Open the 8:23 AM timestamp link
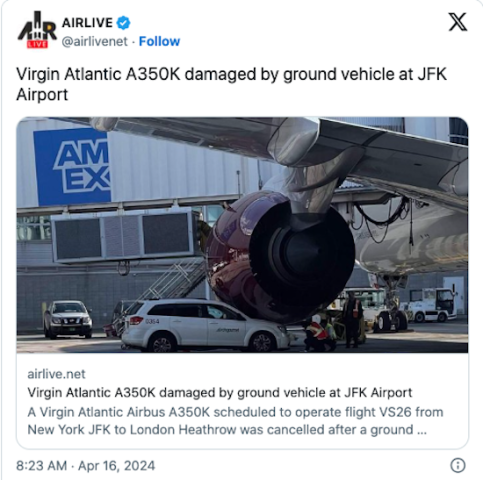The height and width of the screenshot is (480, 483). pyautogui.click(x=41, y=466)
